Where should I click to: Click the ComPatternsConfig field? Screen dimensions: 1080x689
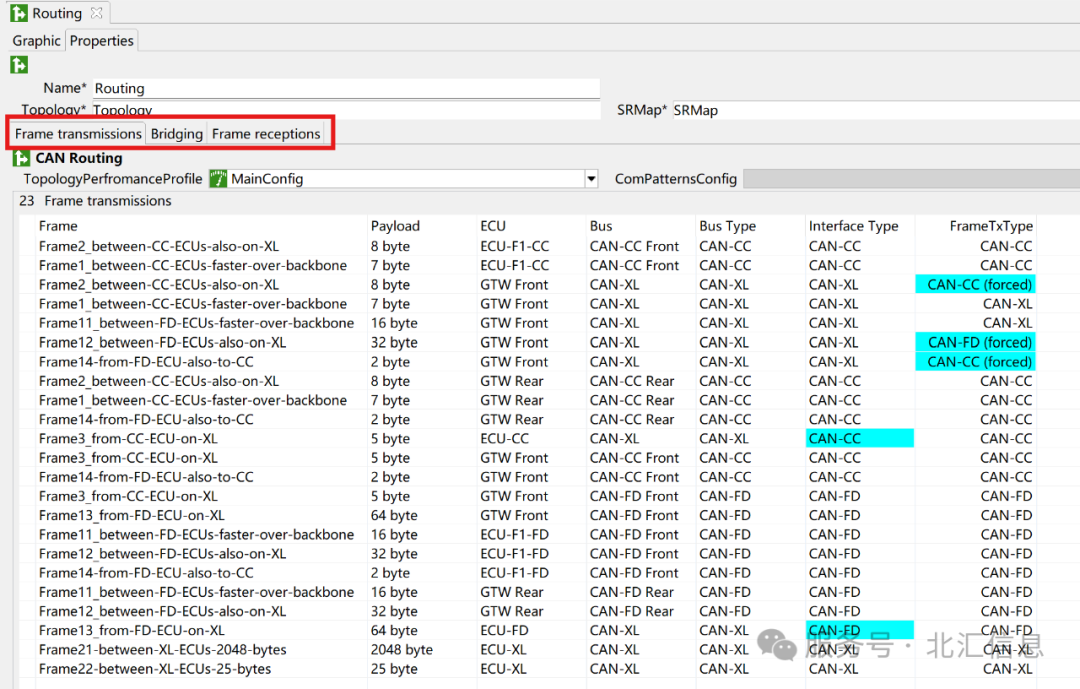(x=911, y=179)
